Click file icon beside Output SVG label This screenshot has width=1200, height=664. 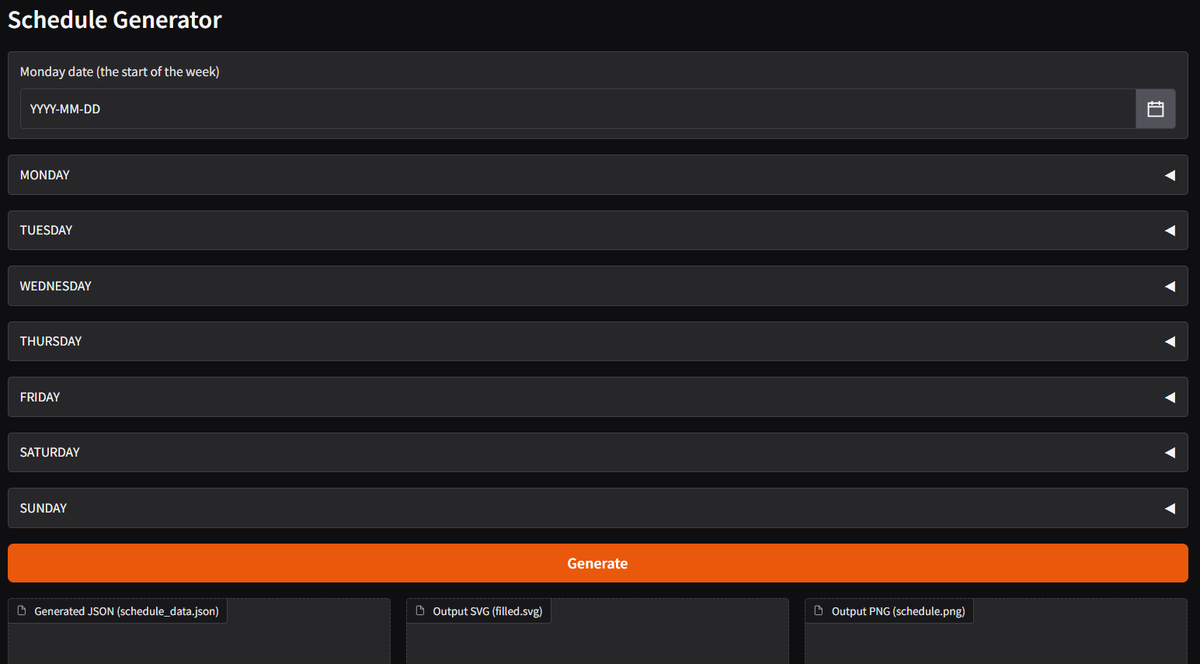[x=421, y=611]
